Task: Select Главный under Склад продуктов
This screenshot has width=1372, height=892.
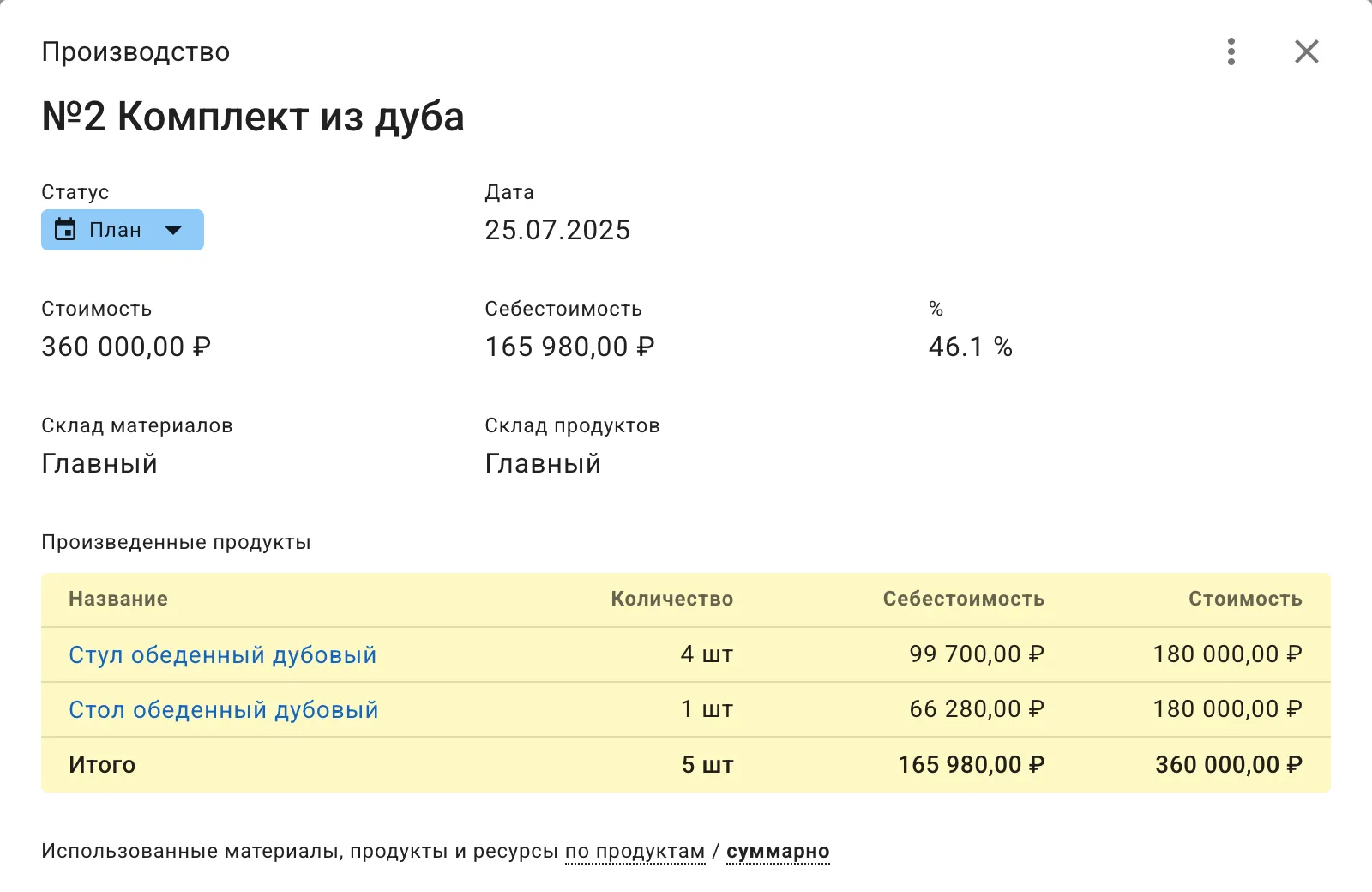Action: pyautogui.click(x=543, y=463)
